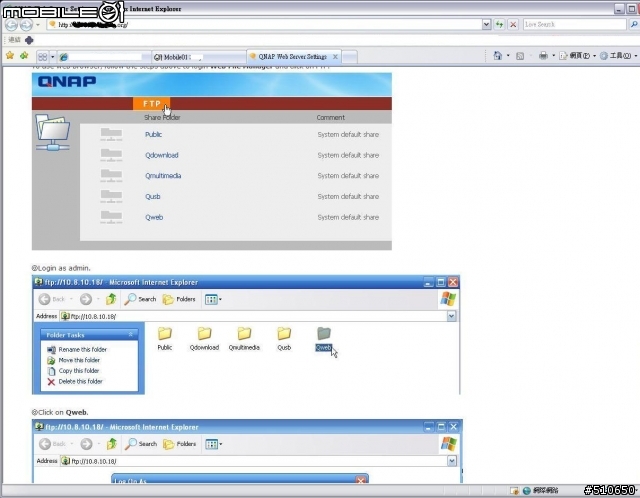
Task: Click the icon beside 連結 in links bar
Action: pos(29,40)
